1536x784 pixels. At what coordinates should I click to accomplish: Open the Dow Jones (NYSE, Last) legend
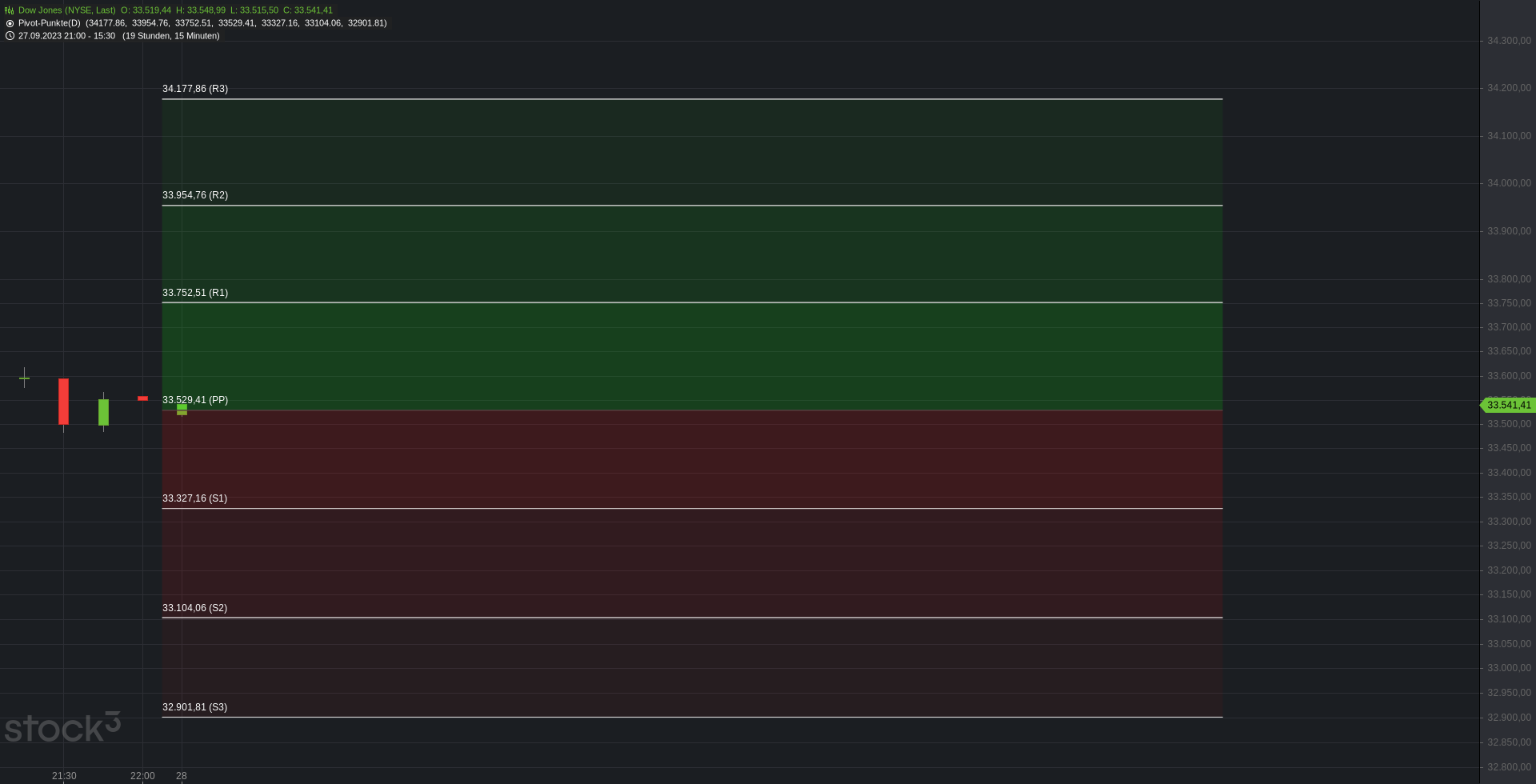coord(67,10)
